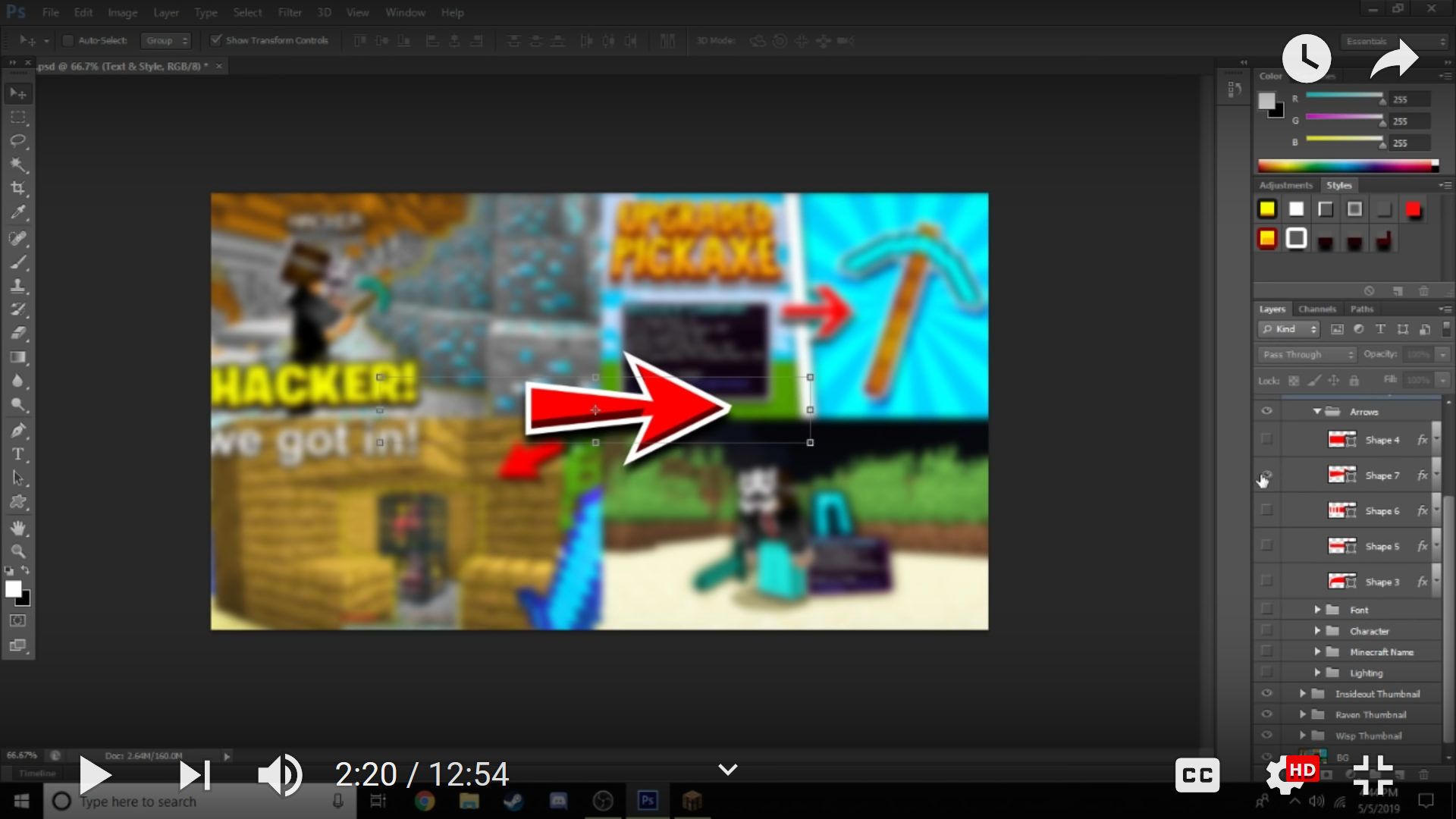Click the R color value field
The image size is (1456, 819).
tap(1410, 99)
